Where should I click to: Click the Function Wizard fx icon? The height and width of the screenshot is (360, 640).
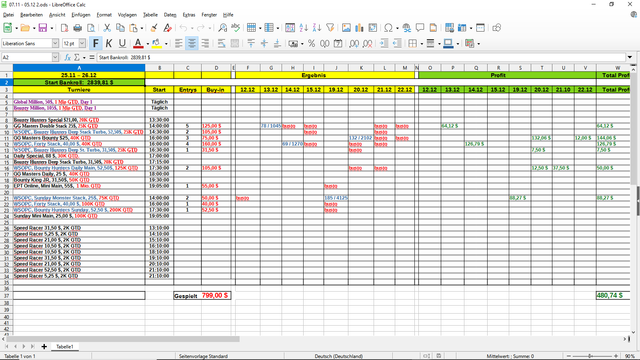tap(68, 58)
